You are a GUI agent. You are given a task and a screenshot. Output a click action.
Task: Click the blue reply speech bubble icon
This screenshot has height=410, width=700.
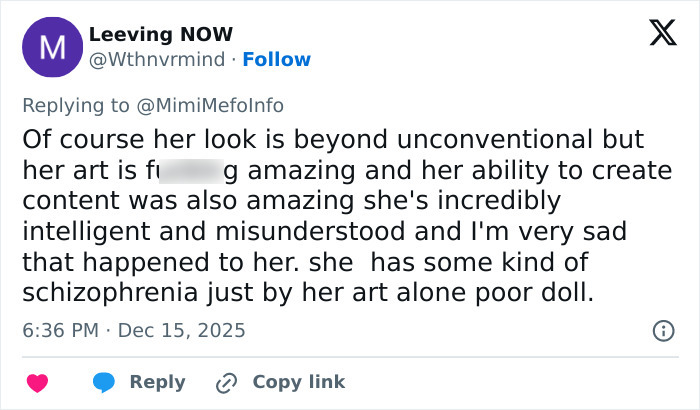pyautogui.click(x=103, y=382)
